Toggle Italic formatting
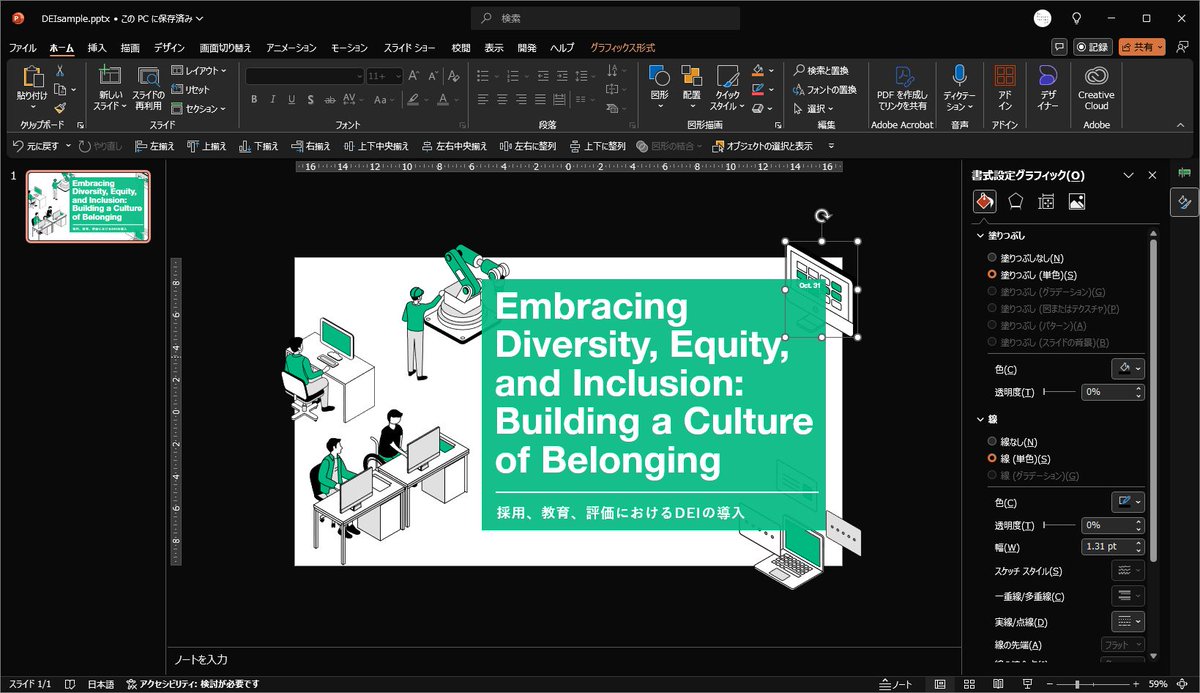The height and width of the screenshot is (693, 1200). coord(273,99)
